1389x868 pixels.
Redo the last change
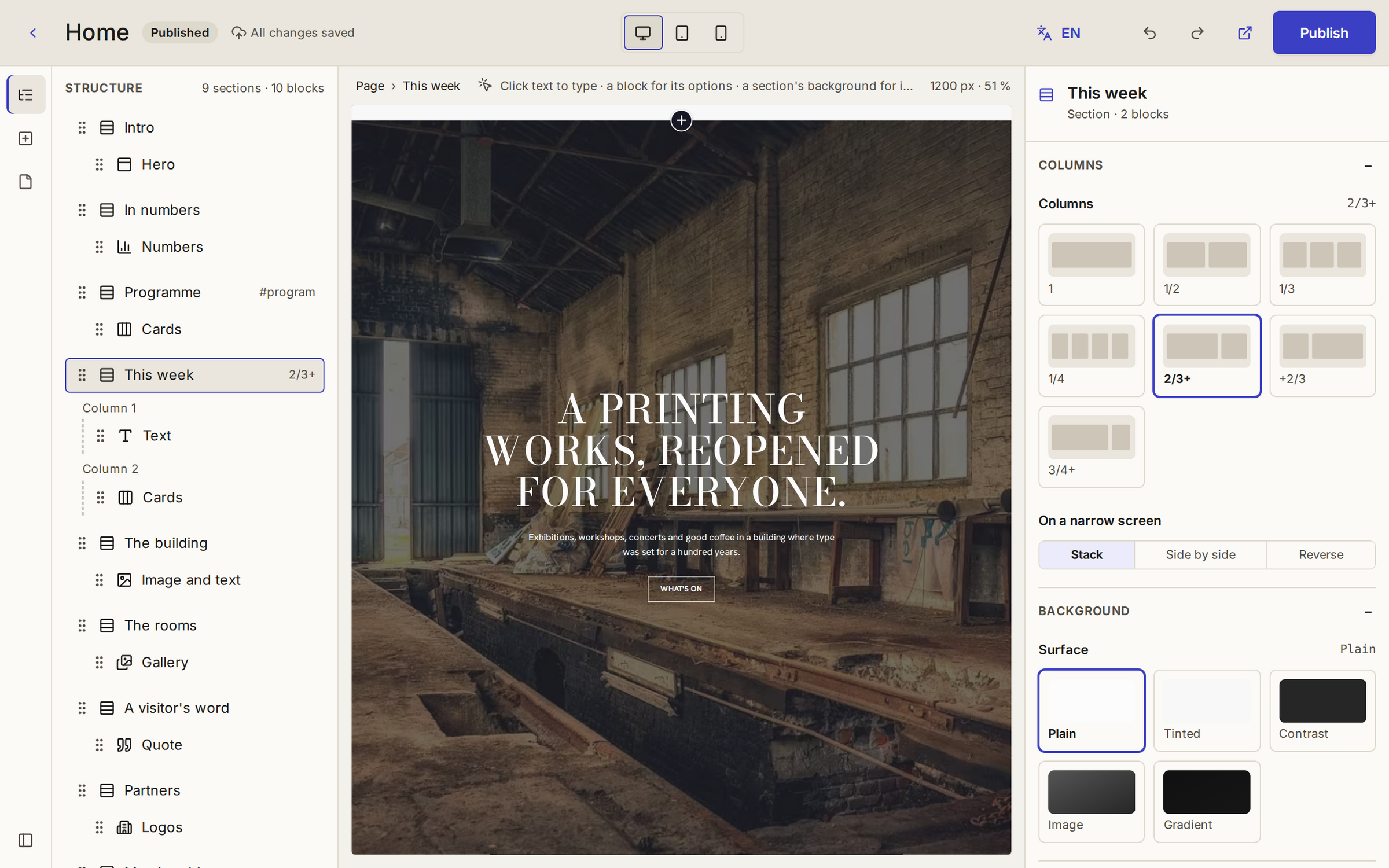point(1197,33)
